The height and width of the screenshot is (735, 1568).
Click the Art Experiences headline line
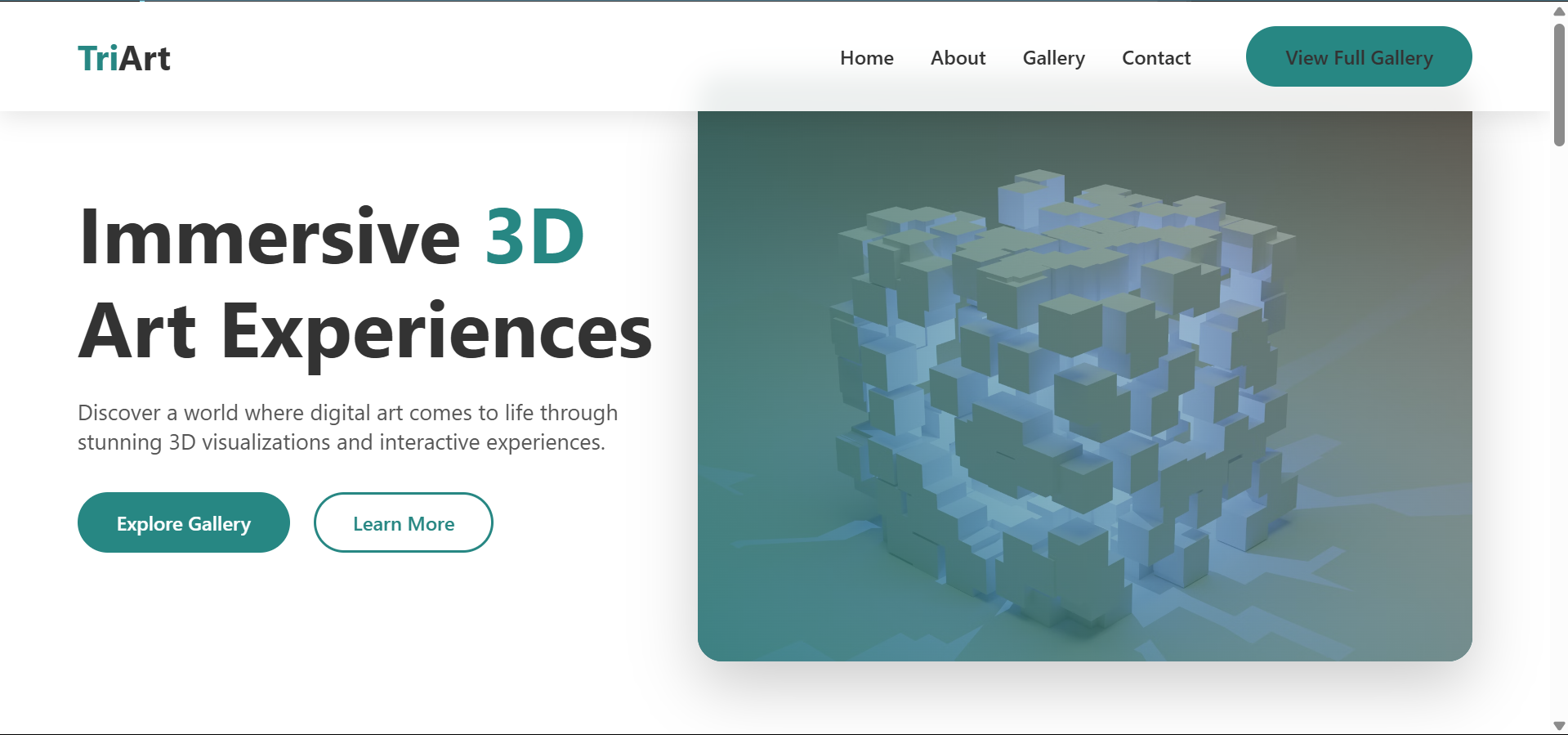[x=364, y=331]
